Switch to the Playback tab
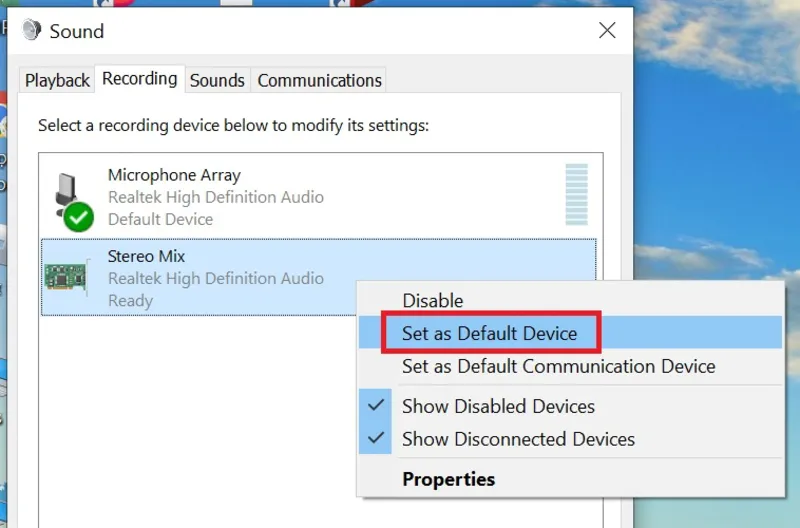The image size is (800, 528). (x=57, y=80)
